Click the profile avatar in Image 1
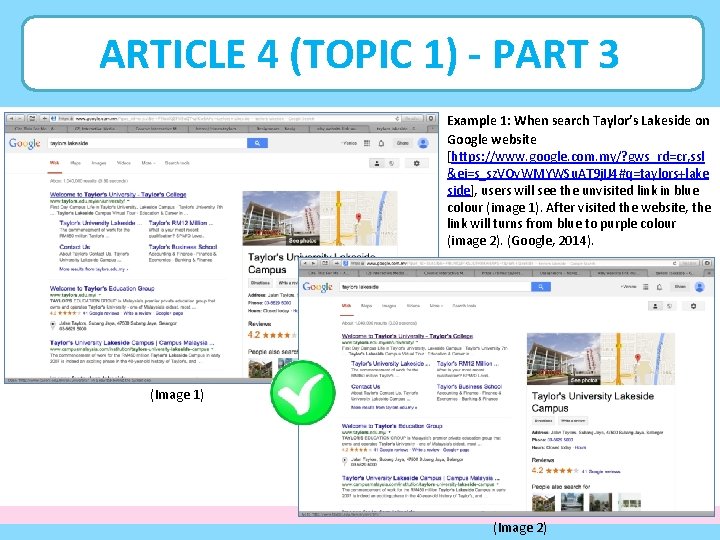This screenshot has height=540, width=720. coord(423,143)
